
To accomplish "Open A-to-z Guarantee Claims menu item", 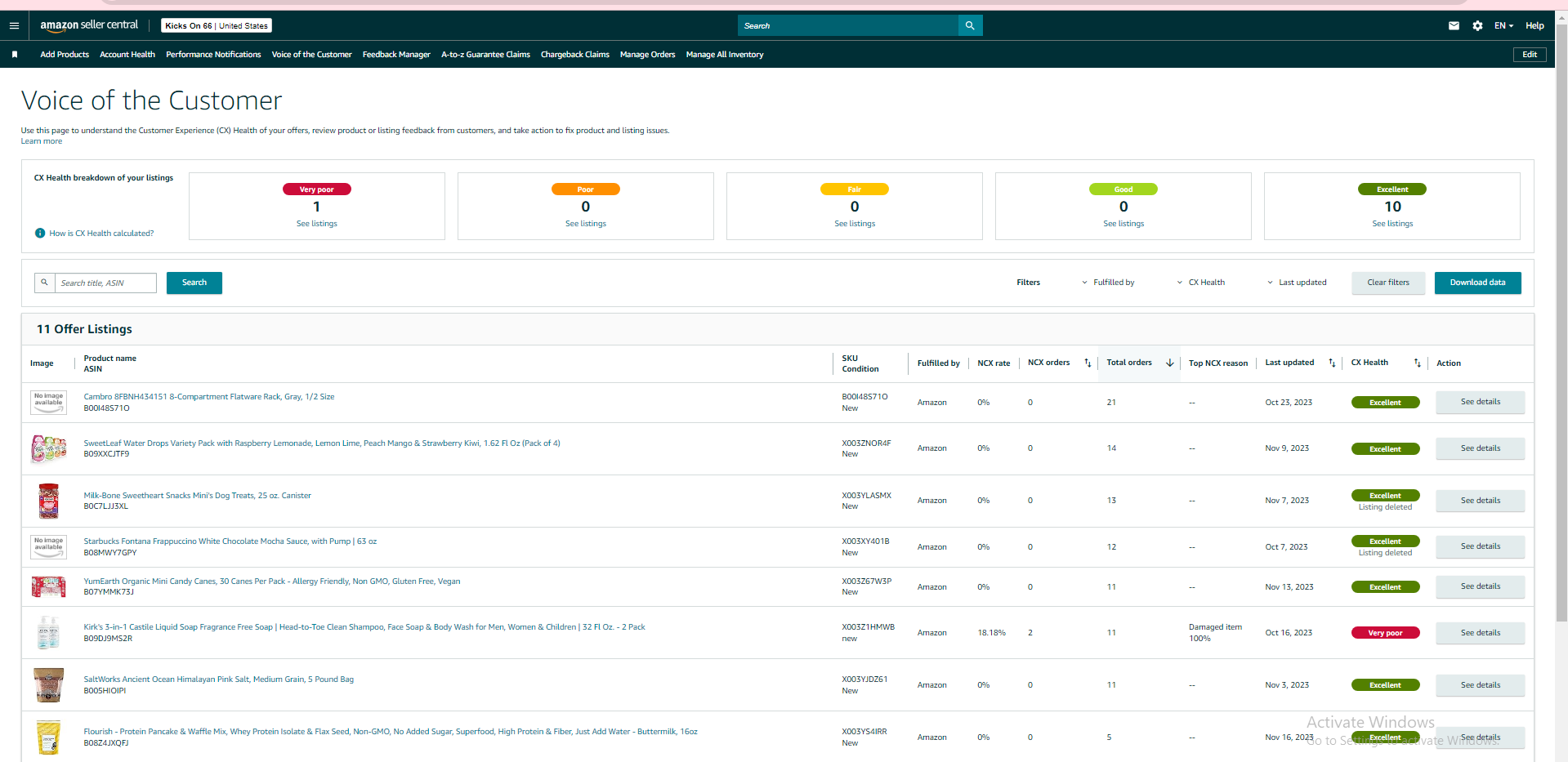I will coord(485,55).
